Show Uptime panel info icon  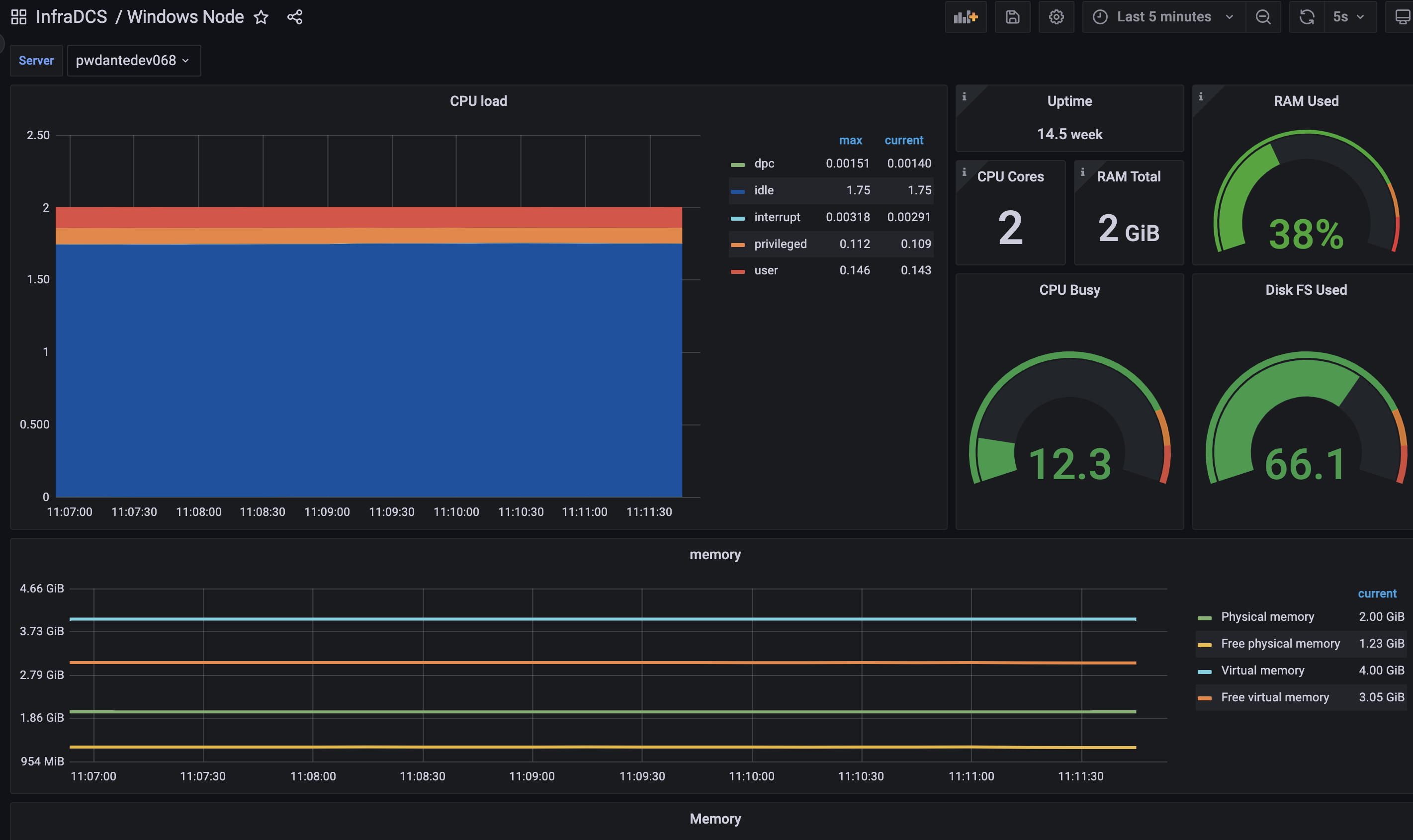(x=964, y=96)
